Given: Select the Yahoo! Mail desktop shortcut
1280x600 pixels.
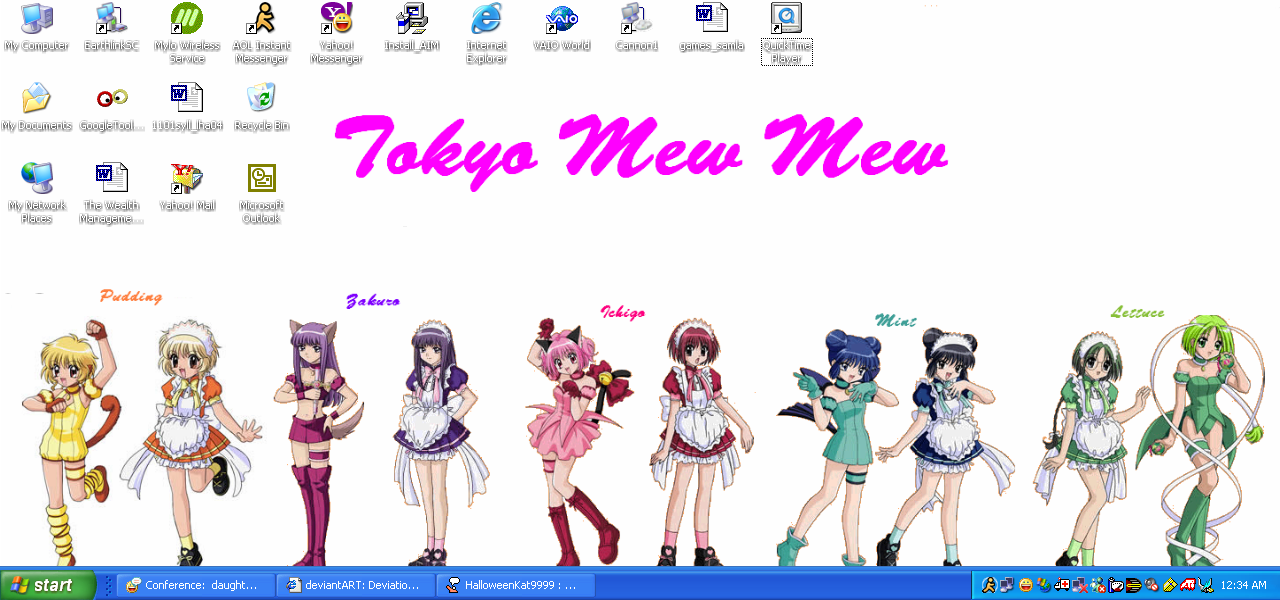Looking at the screenshot, I should [x=187, y=188].
